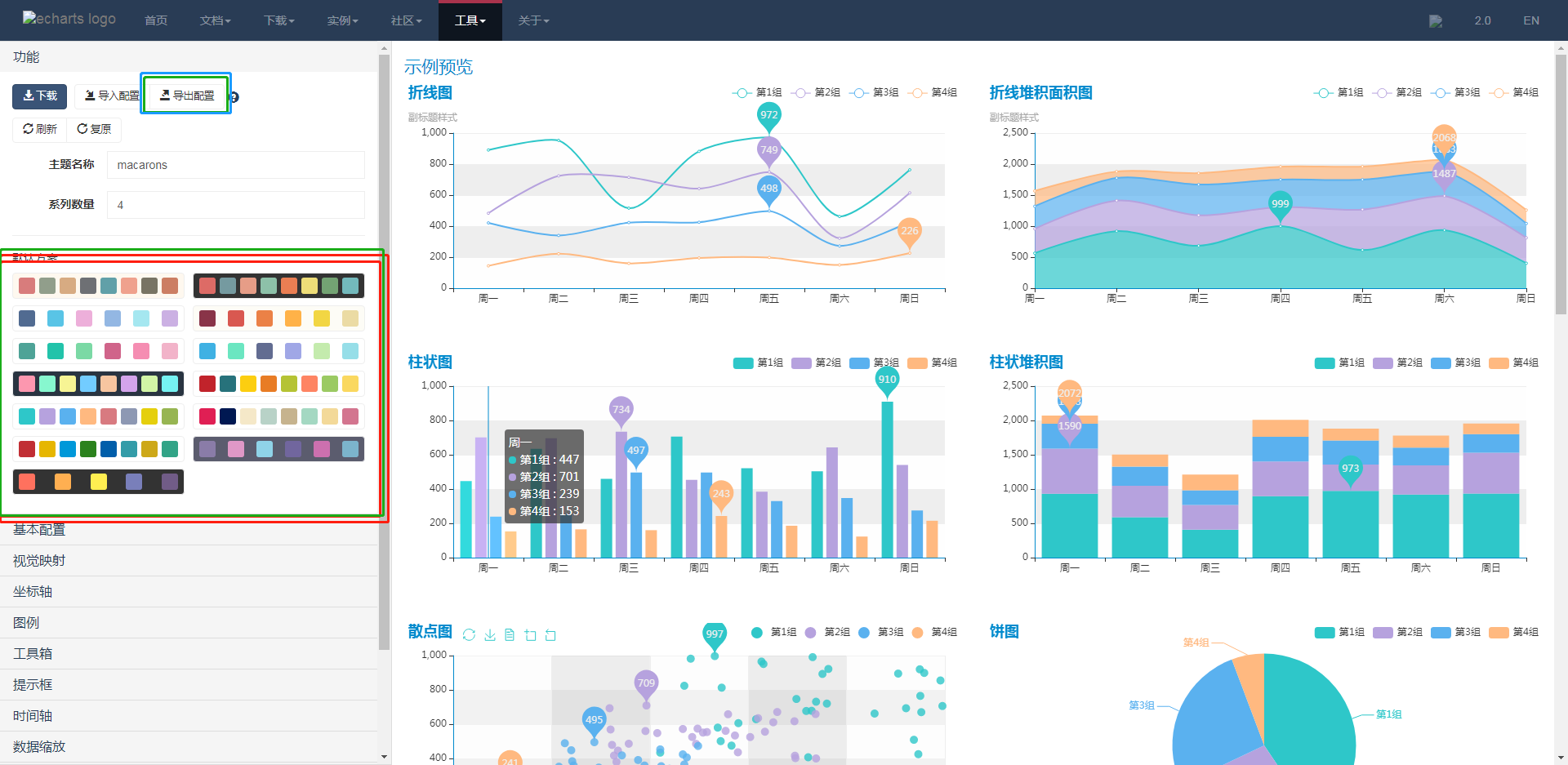
Task: Click the 下载 download button
Action: click(x=39, y=96)
